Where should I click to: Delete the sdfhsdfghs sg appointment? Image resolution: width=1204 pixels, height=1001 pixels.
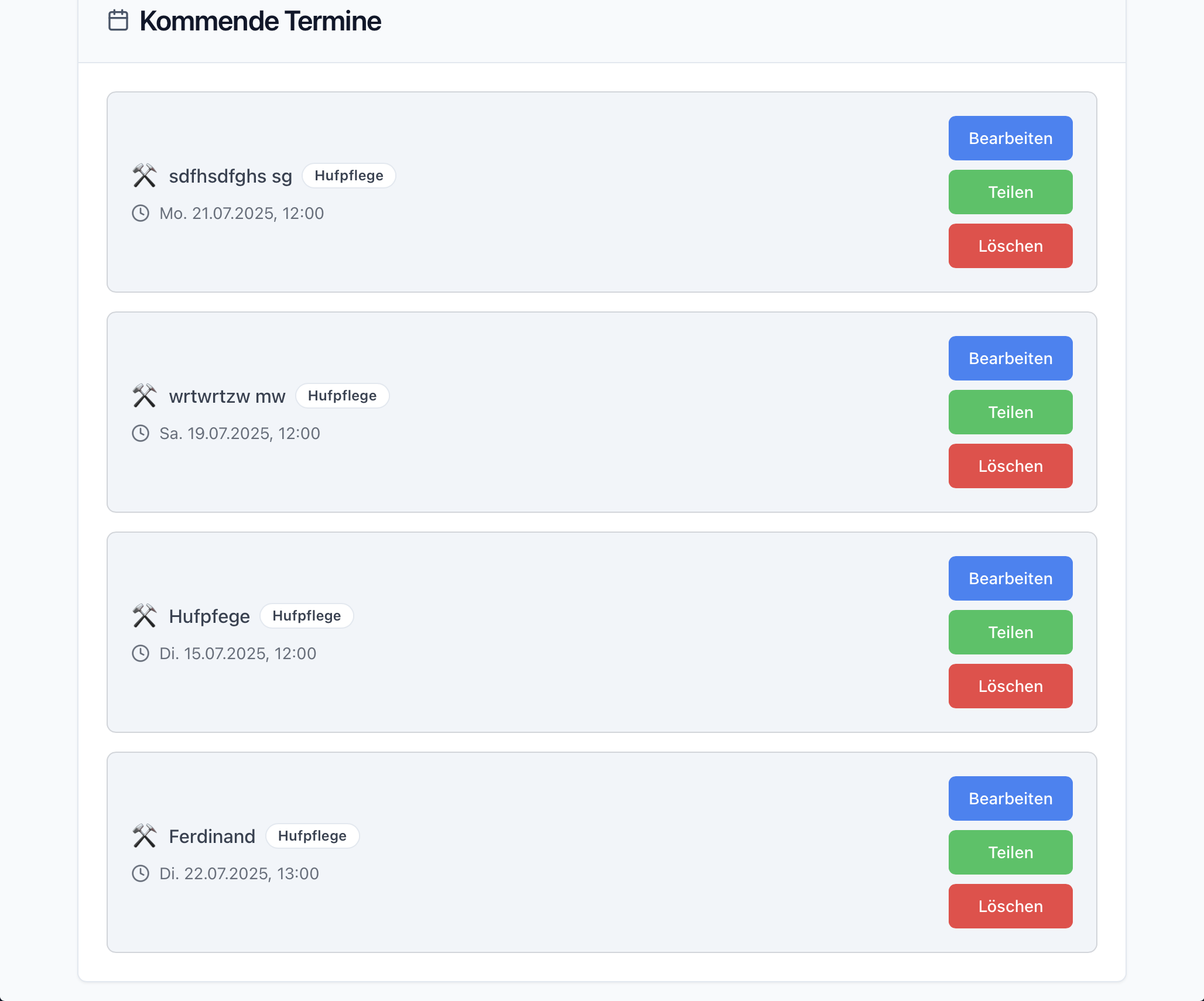[x=1010, y=246]
